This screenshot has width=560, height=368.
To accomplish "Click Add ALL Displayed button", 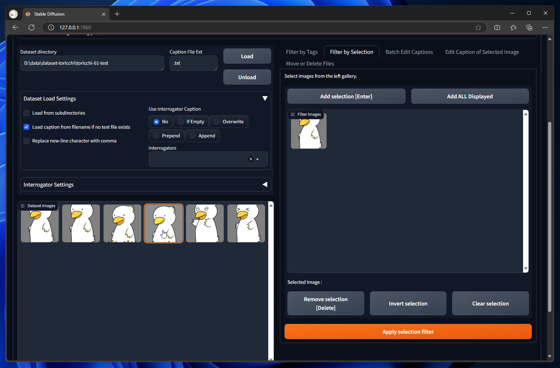I will (470, 96).
